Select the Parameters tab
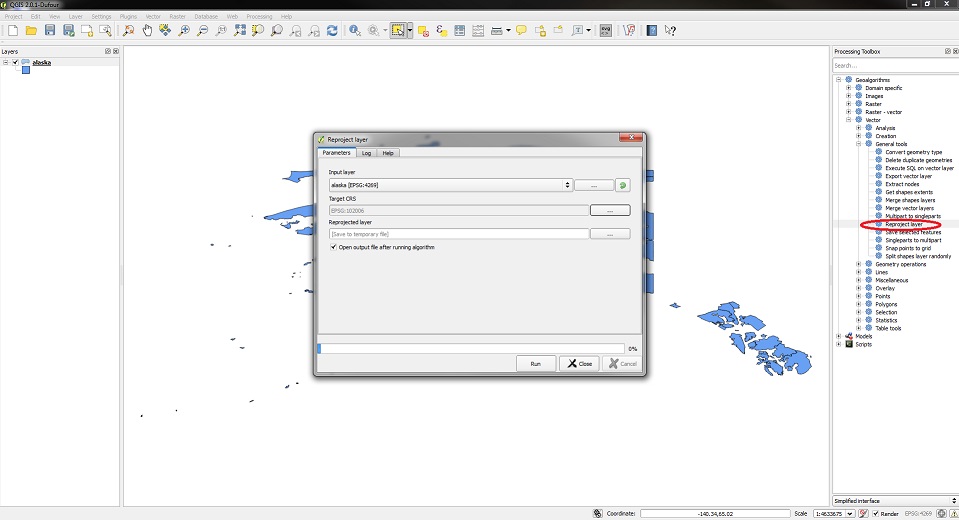 coord(336,152)
